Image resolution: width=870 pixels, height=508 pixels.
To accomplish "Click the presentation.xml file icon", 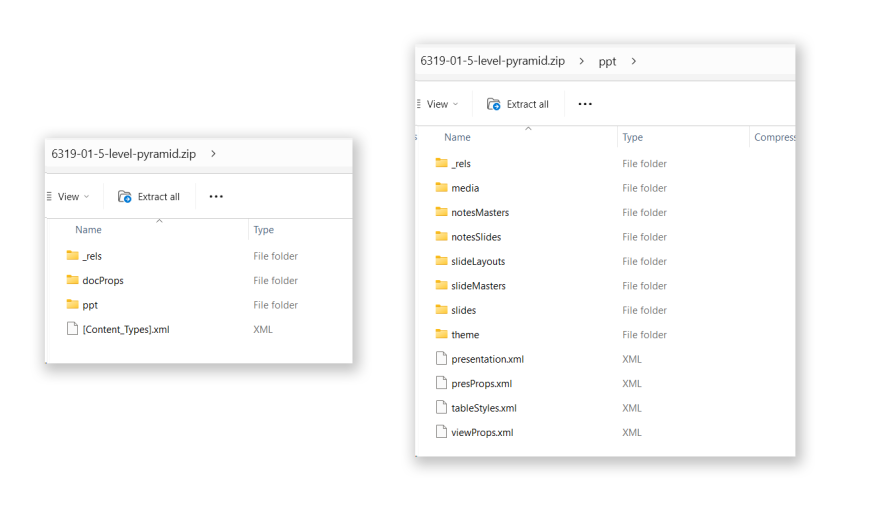I will click(441, 358).
